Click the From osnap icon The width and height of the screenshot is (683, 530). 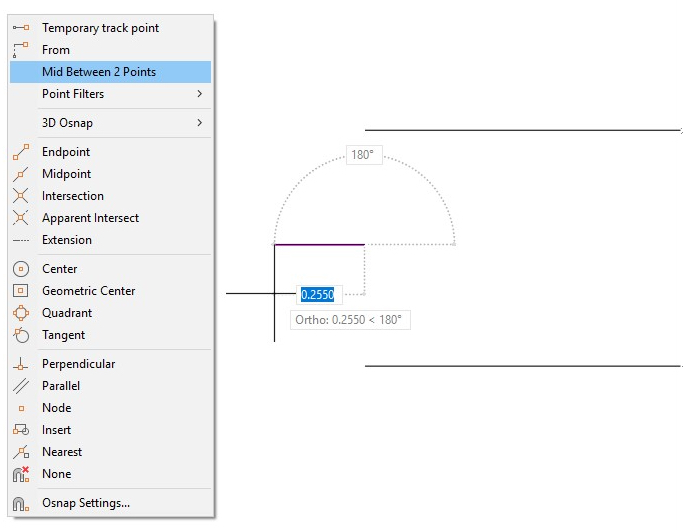pos(21,50)
